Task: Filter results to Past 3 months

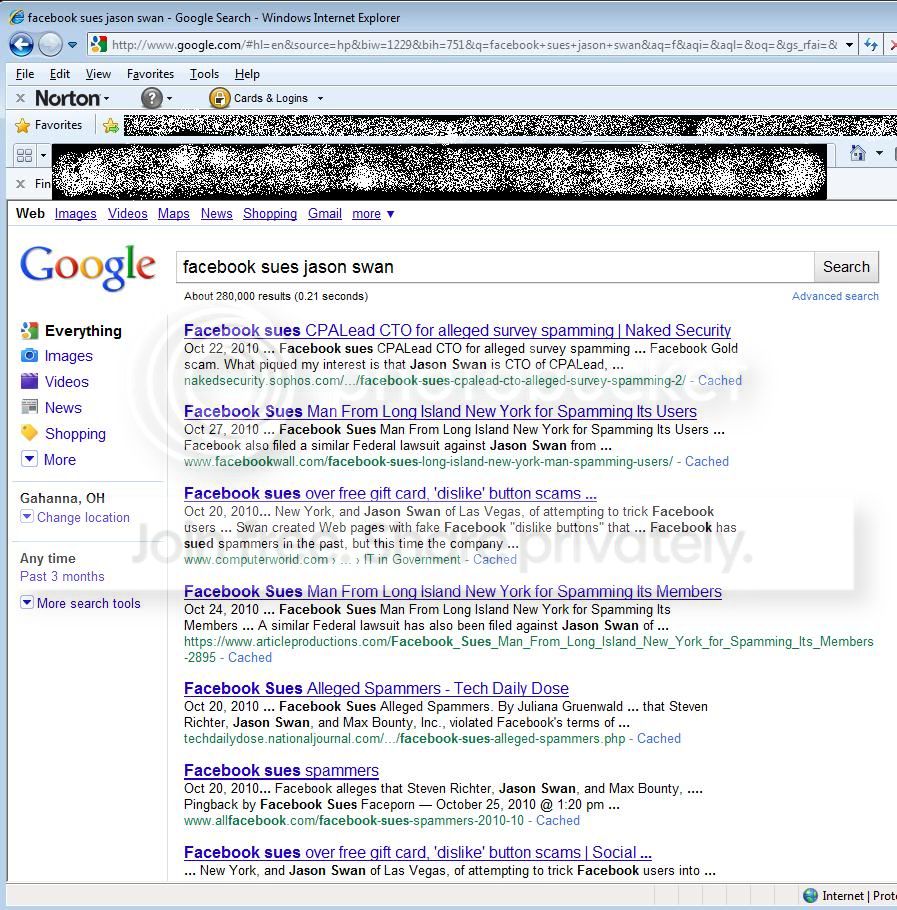Action: pos(62,576)
